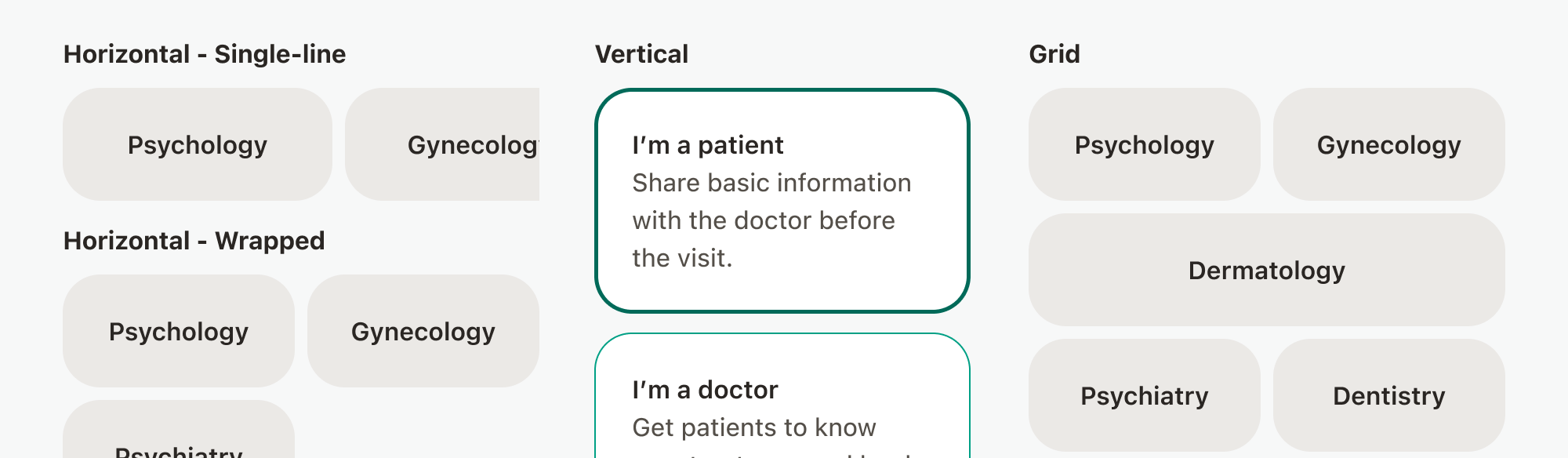Select the cut-off Gynecology chip under Single-line

click(443, 144)
